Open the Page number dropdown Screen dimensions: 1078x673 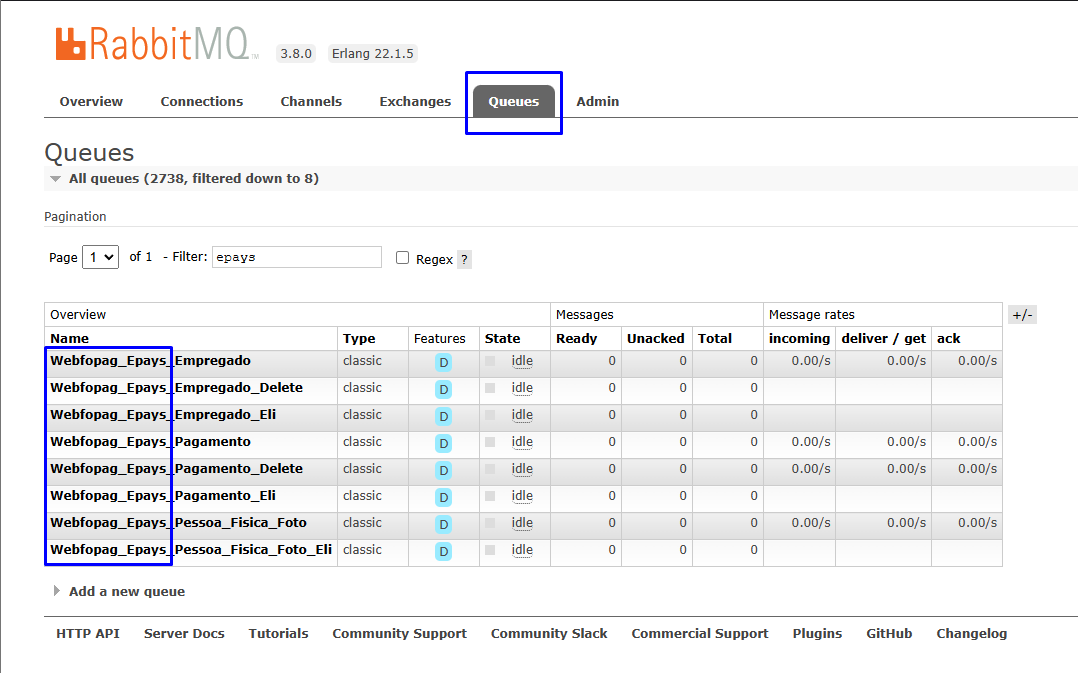pyautogui.click(x=100, y=257)
